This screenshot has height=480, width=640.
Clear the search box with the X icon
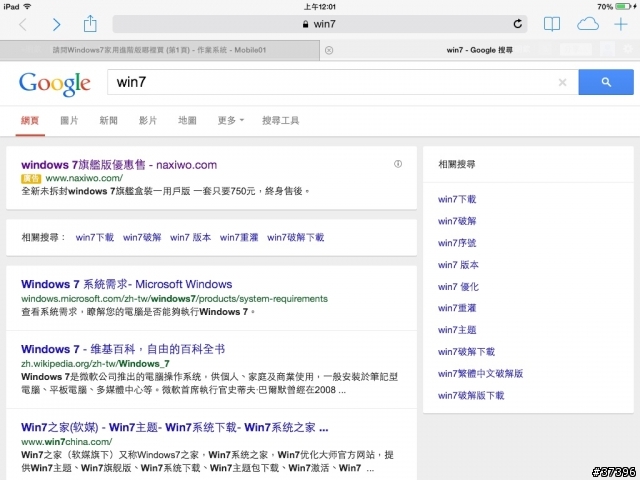(x=562, y=82)
